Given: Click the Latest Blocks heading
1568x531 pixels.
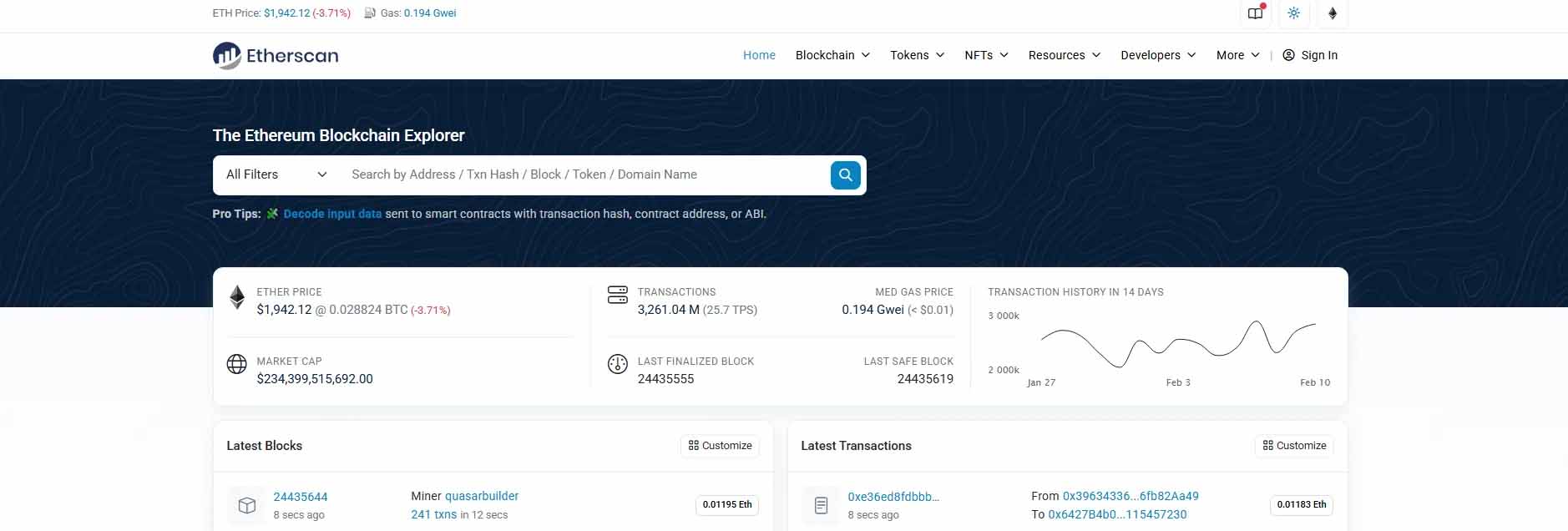Looking at the screenshot, I should click(265, 446).
